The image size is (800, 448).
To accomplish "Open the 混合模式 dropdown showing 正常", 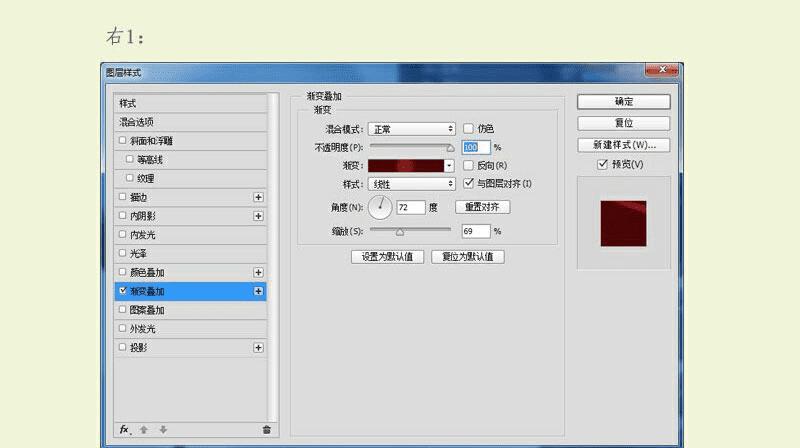I will click(411, 129).
